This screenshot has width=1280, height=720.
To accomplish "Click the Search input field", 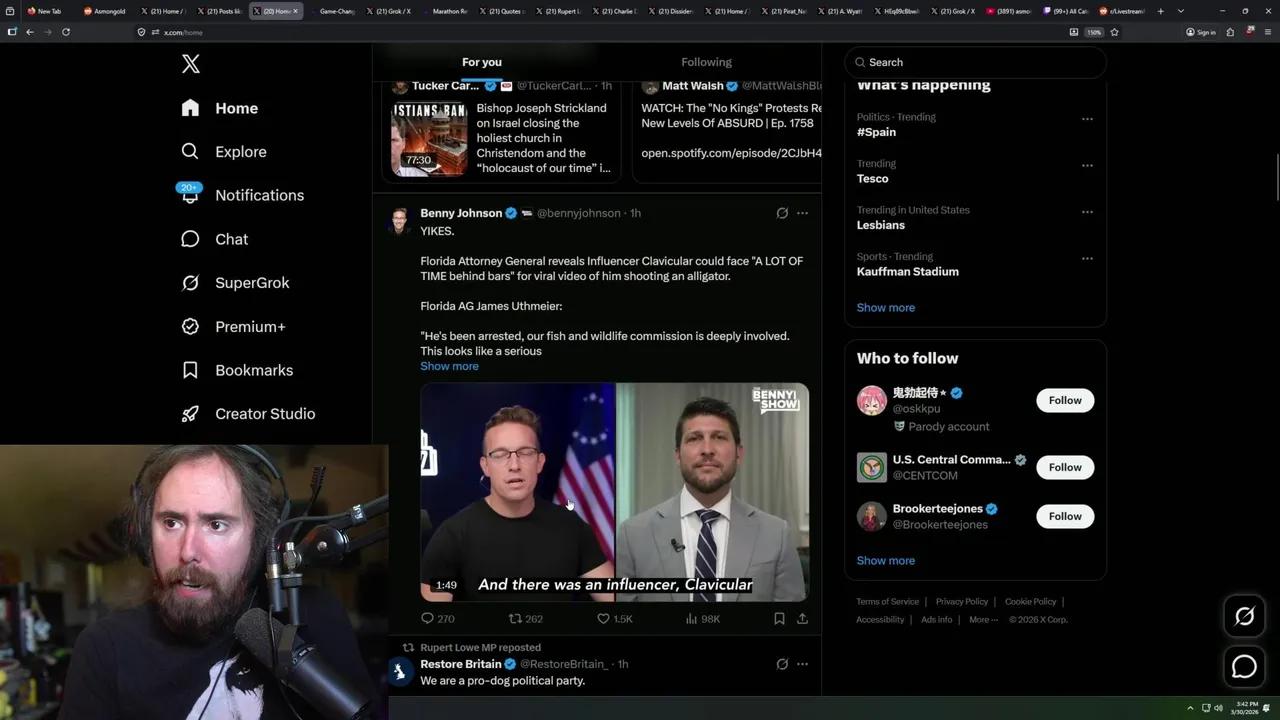I will click(976, 62).
